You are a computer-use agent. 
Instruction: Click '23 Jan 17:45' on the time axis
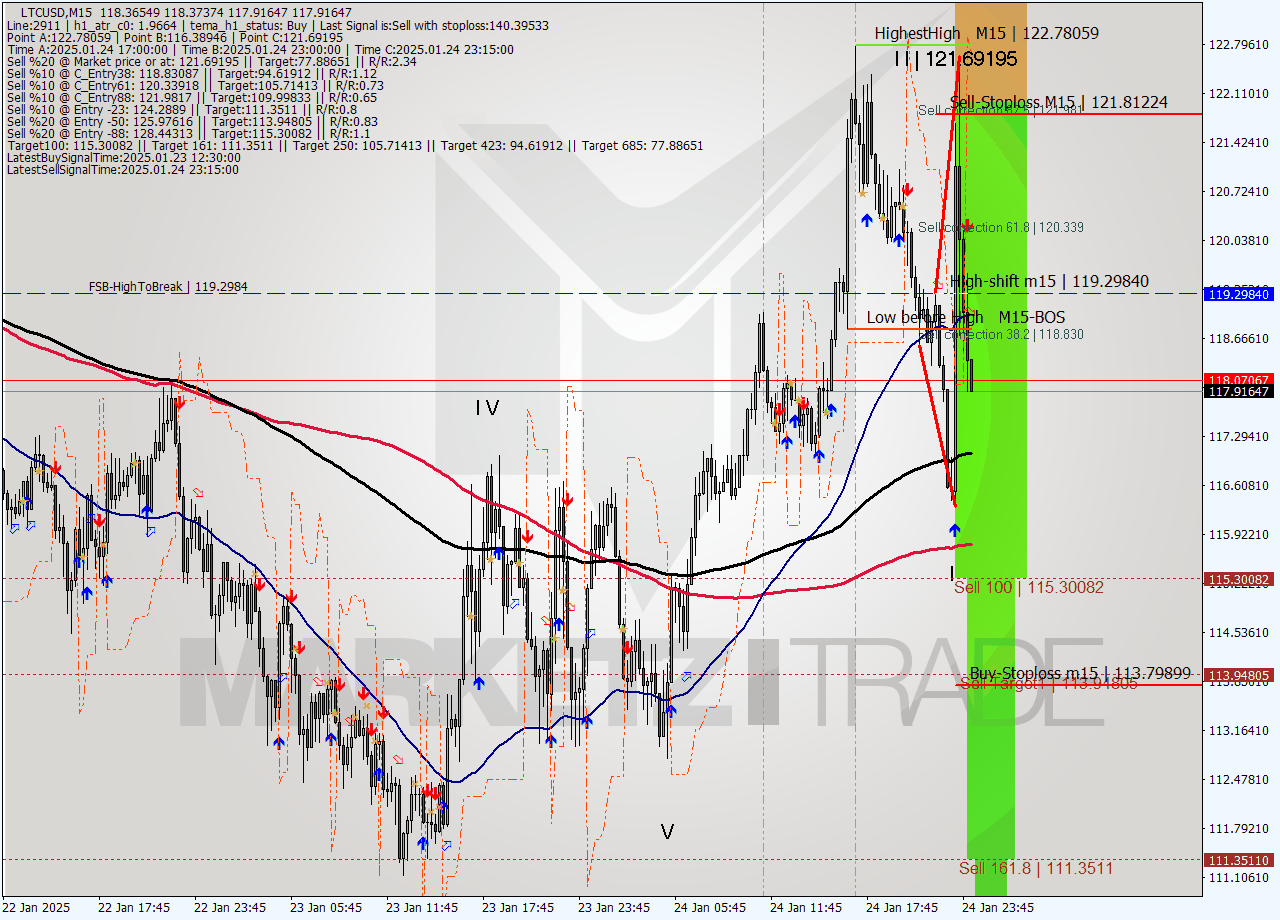[518, 907]
